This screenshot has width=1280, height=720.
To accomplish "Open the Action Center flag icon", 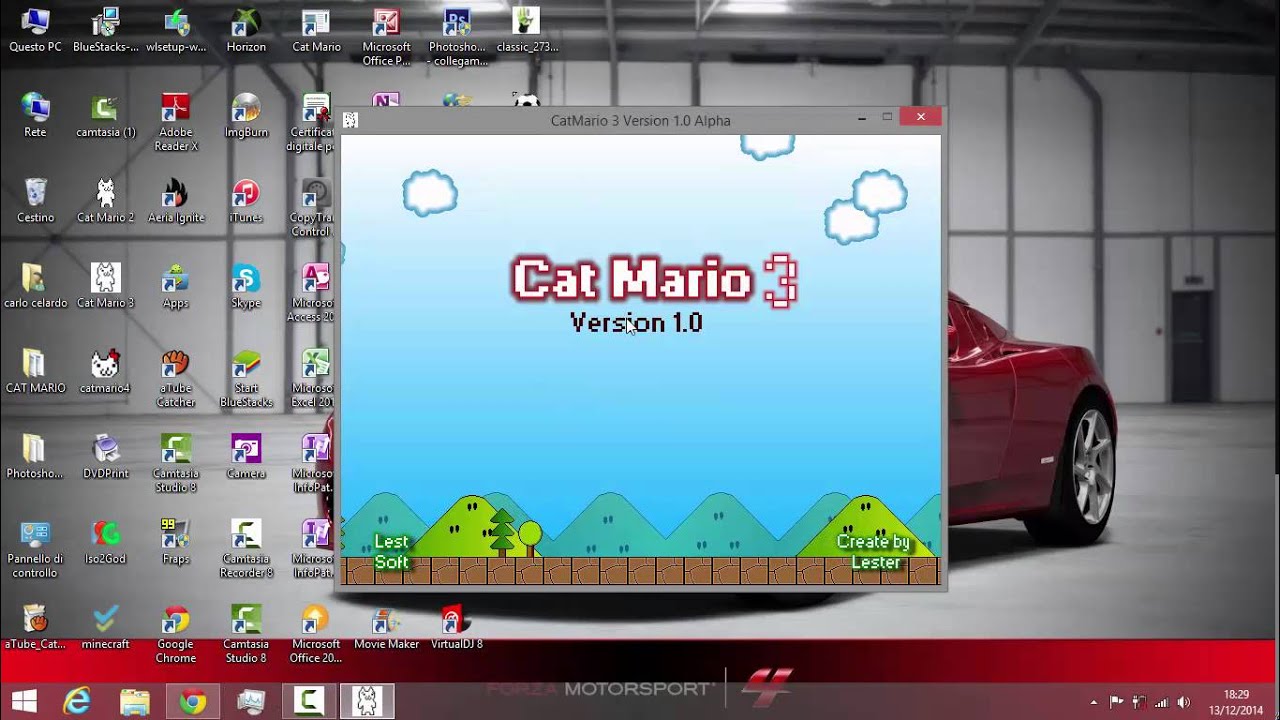I will [x=1116, y=702].
